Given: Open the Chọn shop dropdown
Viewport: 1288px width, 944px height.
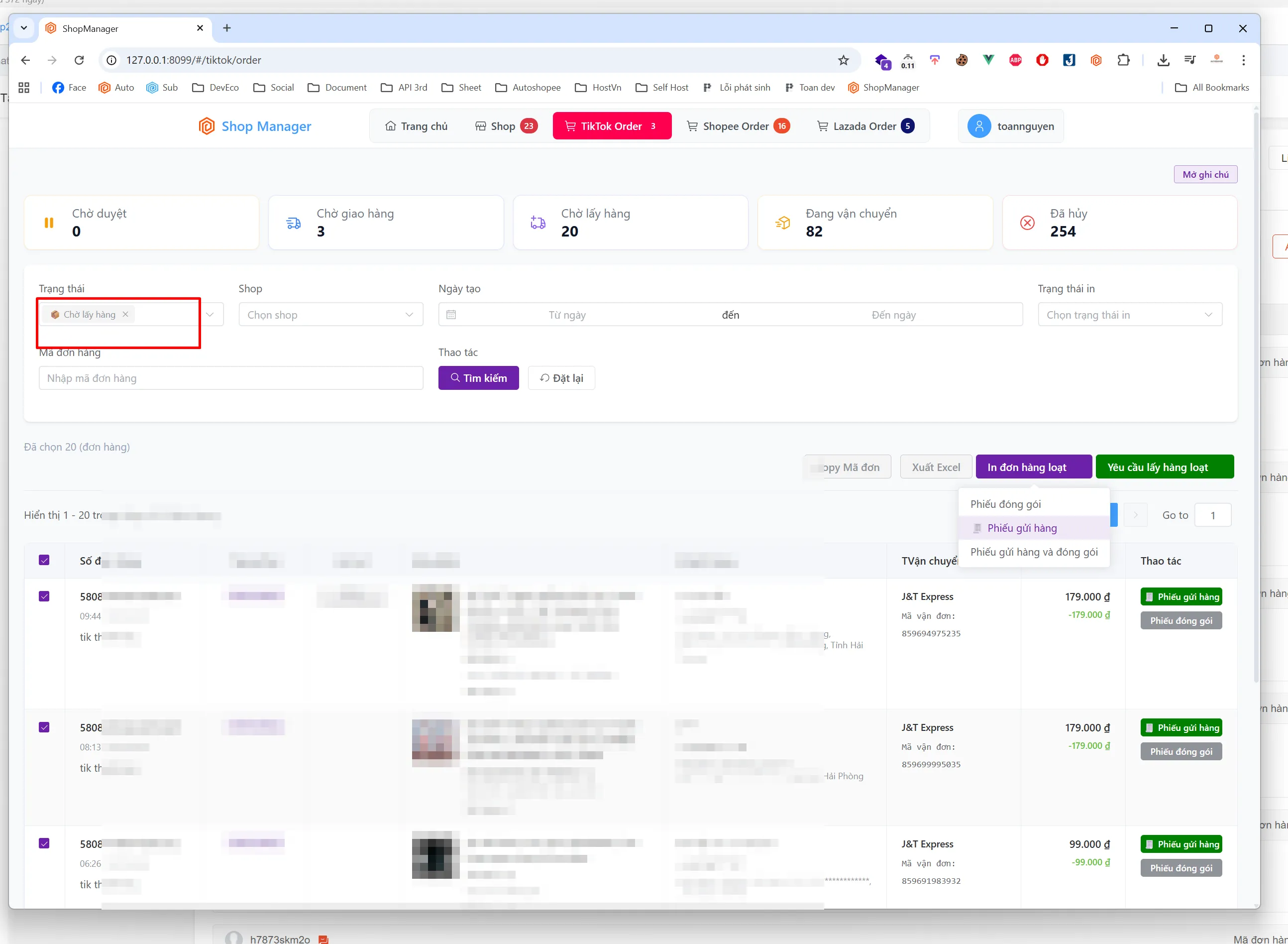Looking at the screenshot, I should (x=331, y=314).
